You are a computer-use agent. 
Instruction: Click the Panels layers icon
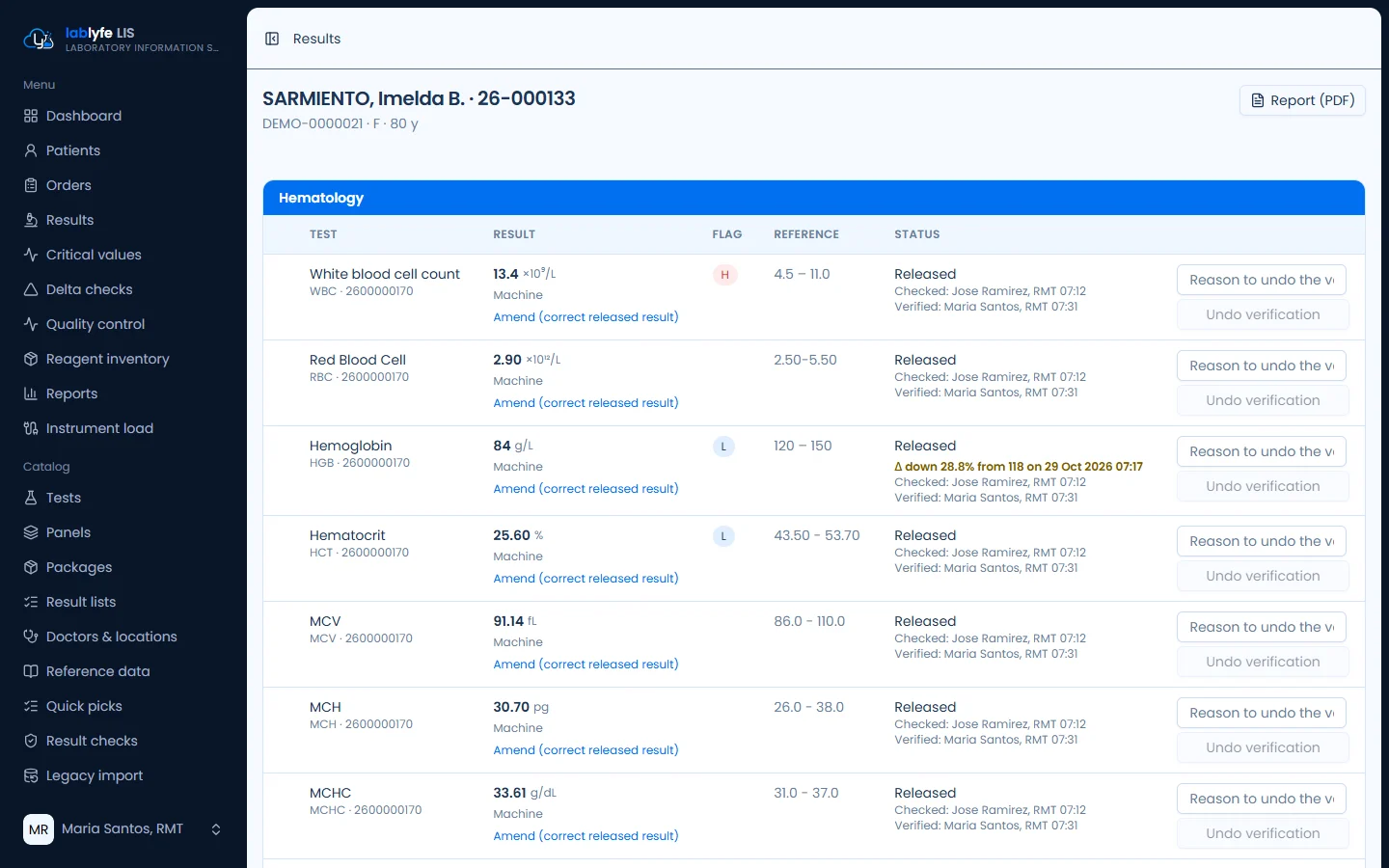click(x=31, y=532)
